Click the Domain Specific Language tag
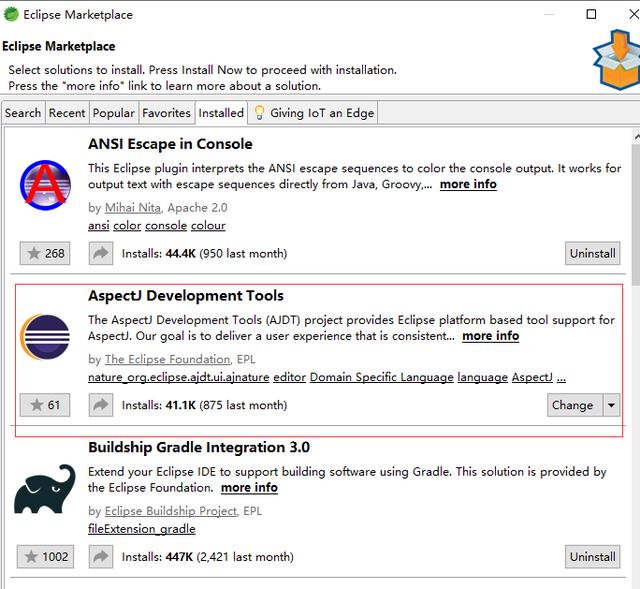Screen dimensions: 640x589 [382, 377]
